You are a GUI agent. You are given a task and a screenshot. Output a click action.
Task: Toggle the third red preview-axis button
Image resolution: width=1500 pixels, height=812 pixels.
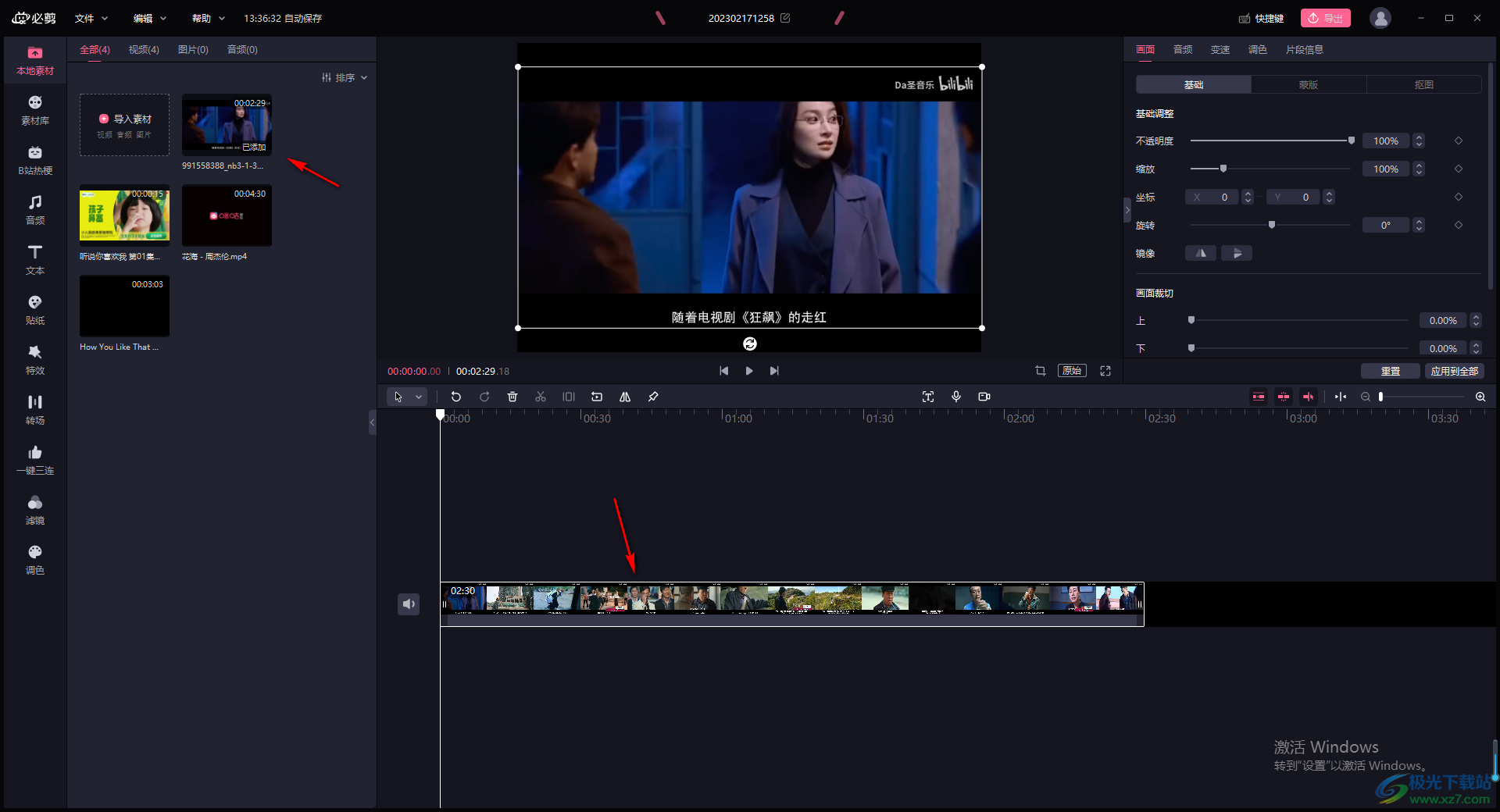tap(1309, 397)
